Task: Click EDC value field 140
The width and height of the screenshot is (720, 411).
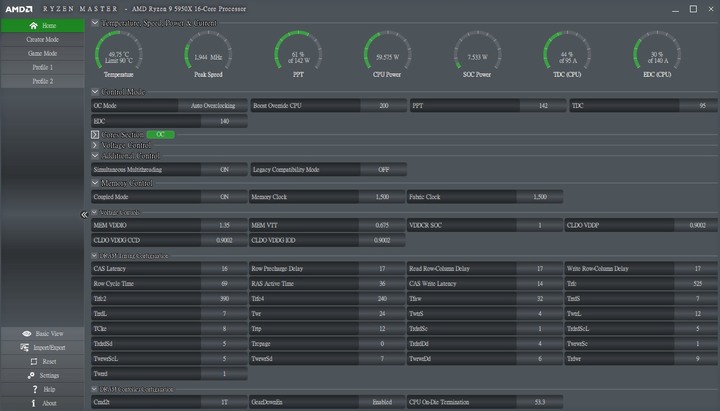Action: tap(224, 121)
